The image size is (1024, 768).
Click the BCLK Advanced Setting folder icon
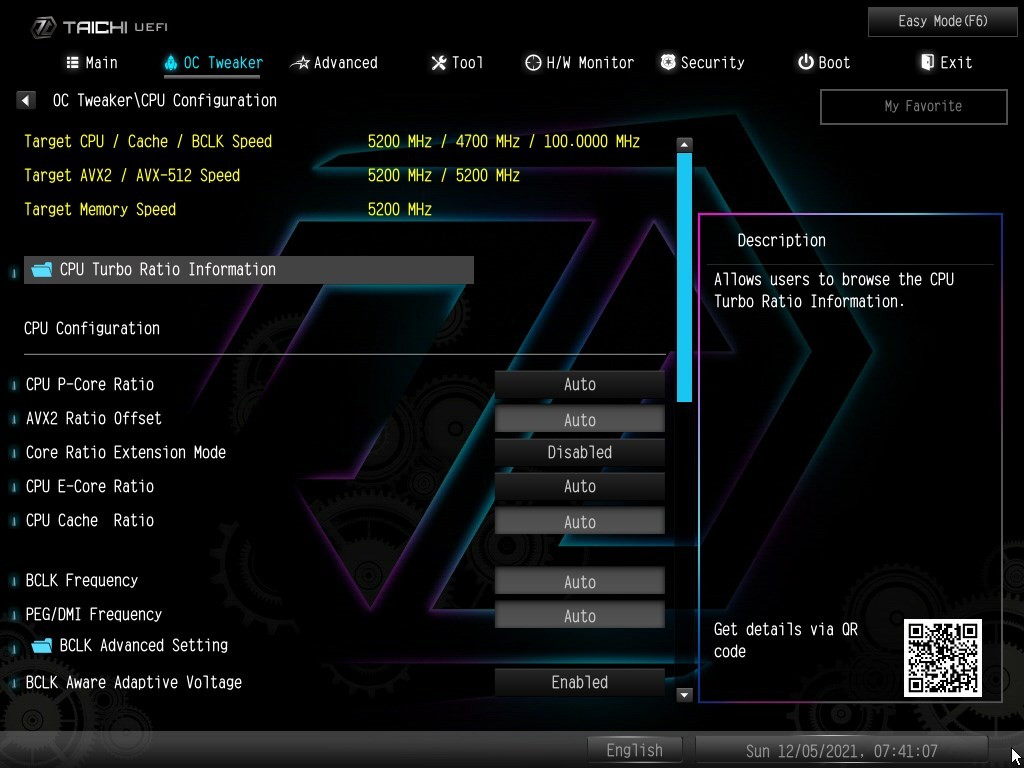coord(42,646)
